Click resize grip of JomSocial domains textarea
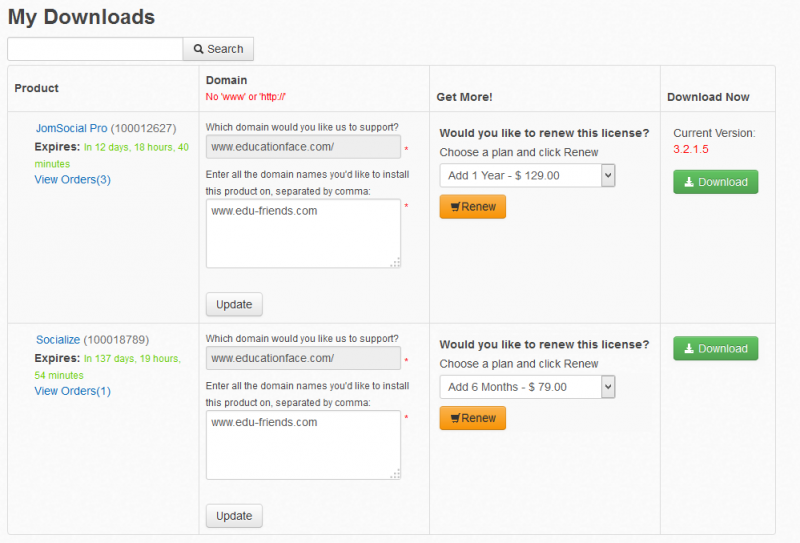800x543 pixels. pyautogui.click(x=395, y=263)
